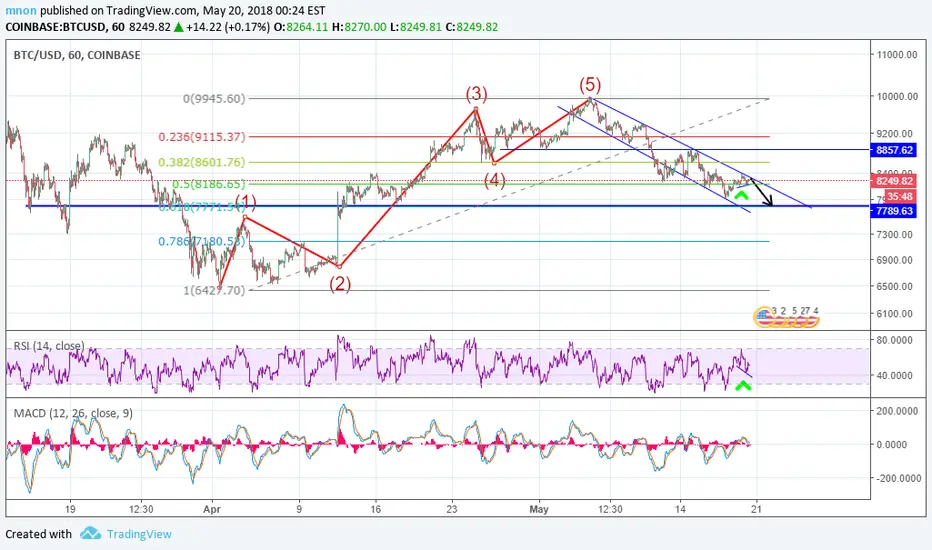Click the 23 date label on time axis
This screenshot has height=550, width=932.
[x=452, y=509]
